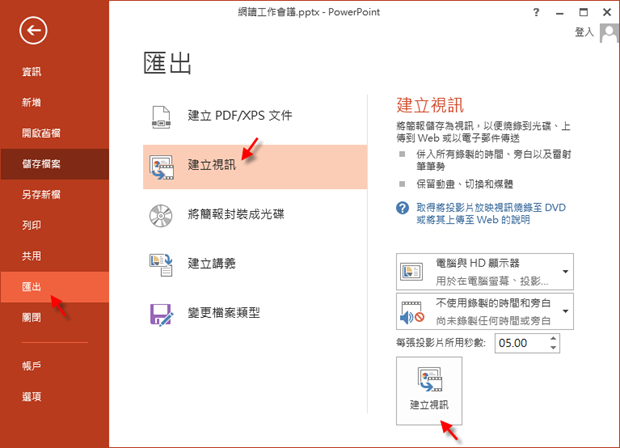Select 建立 PDF/XPS 文件 option text

[x=240, y=115]
